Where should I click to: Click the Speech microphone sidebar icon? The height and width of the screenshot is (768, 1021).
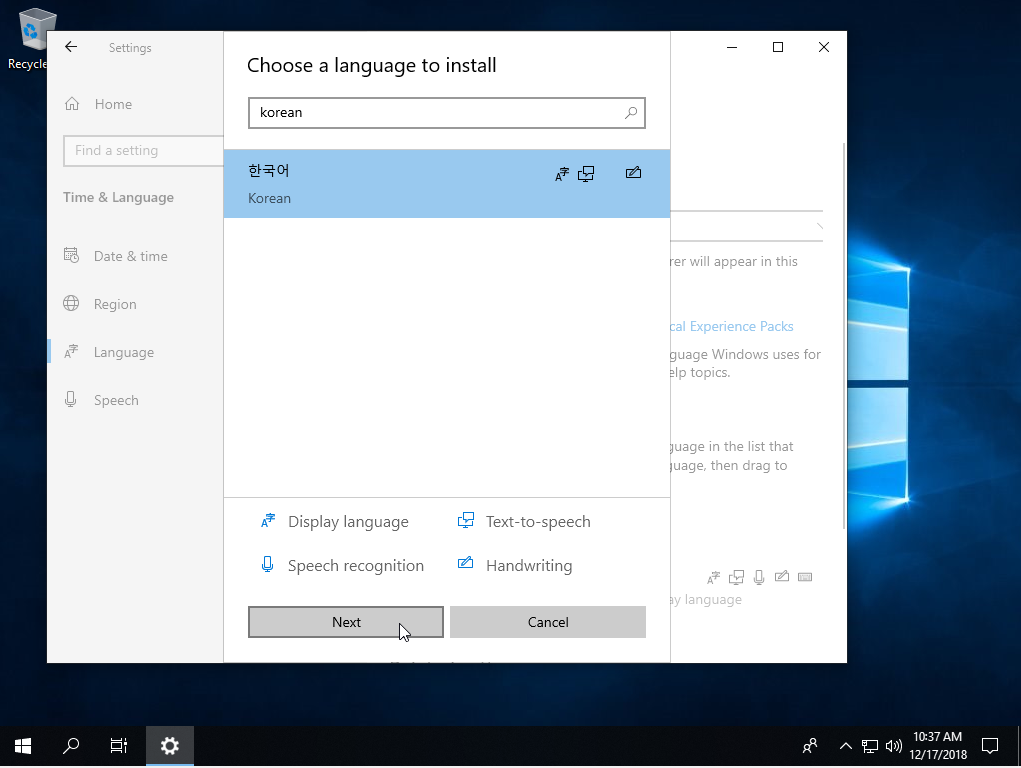point(70,399)
